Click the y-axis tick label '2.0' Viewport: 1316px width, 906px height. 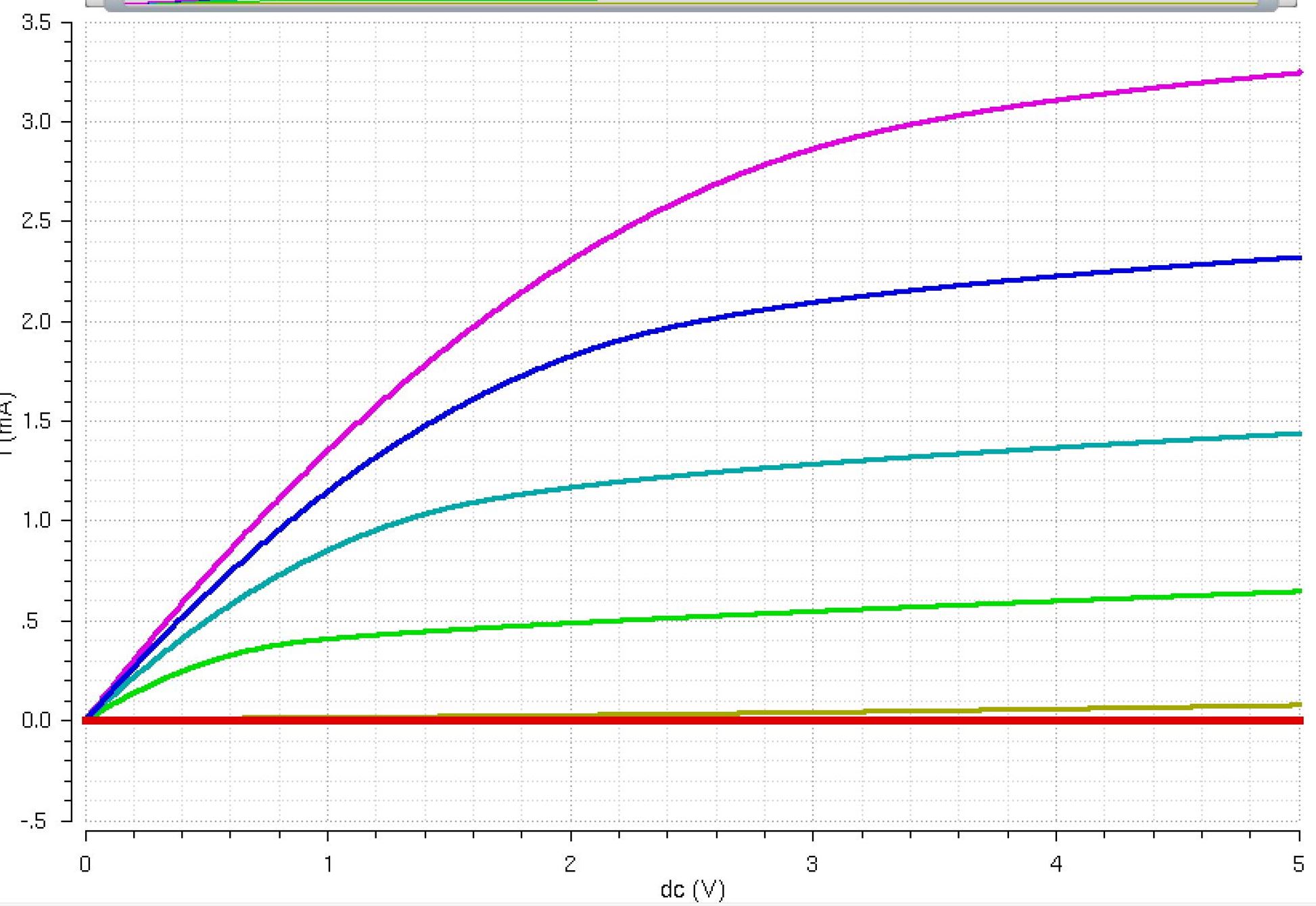[36, 321]
